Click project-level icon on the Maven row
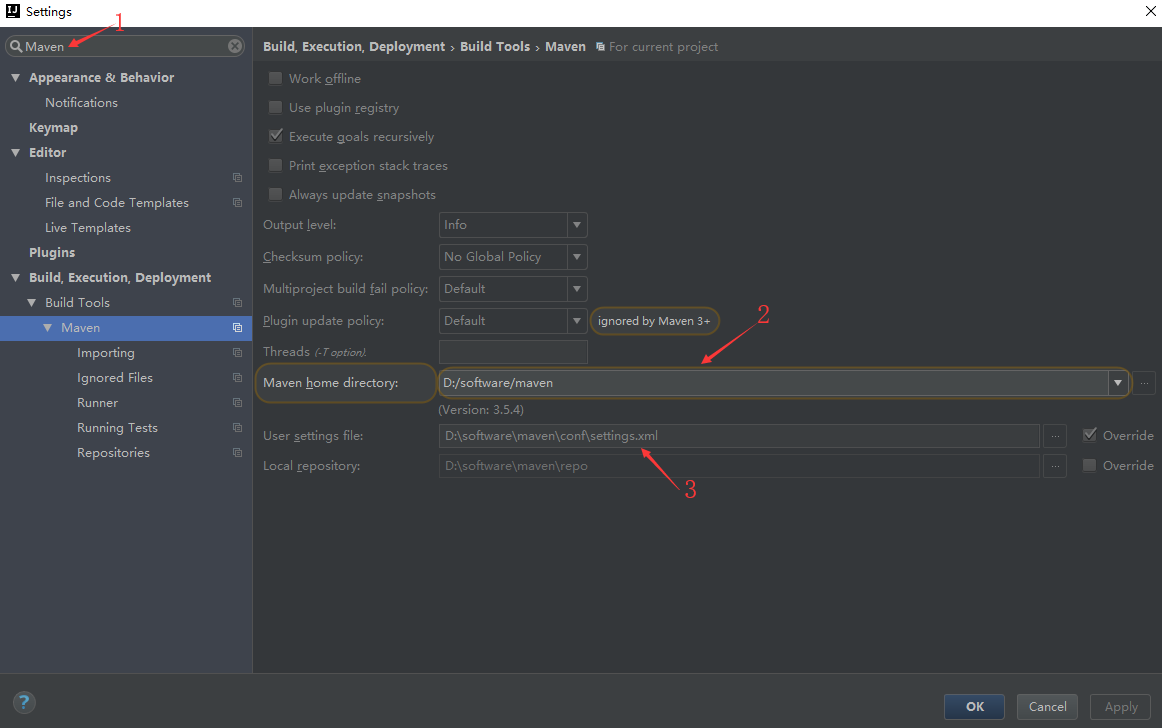This screenshot has width=1162, height=728. (237, 328)
